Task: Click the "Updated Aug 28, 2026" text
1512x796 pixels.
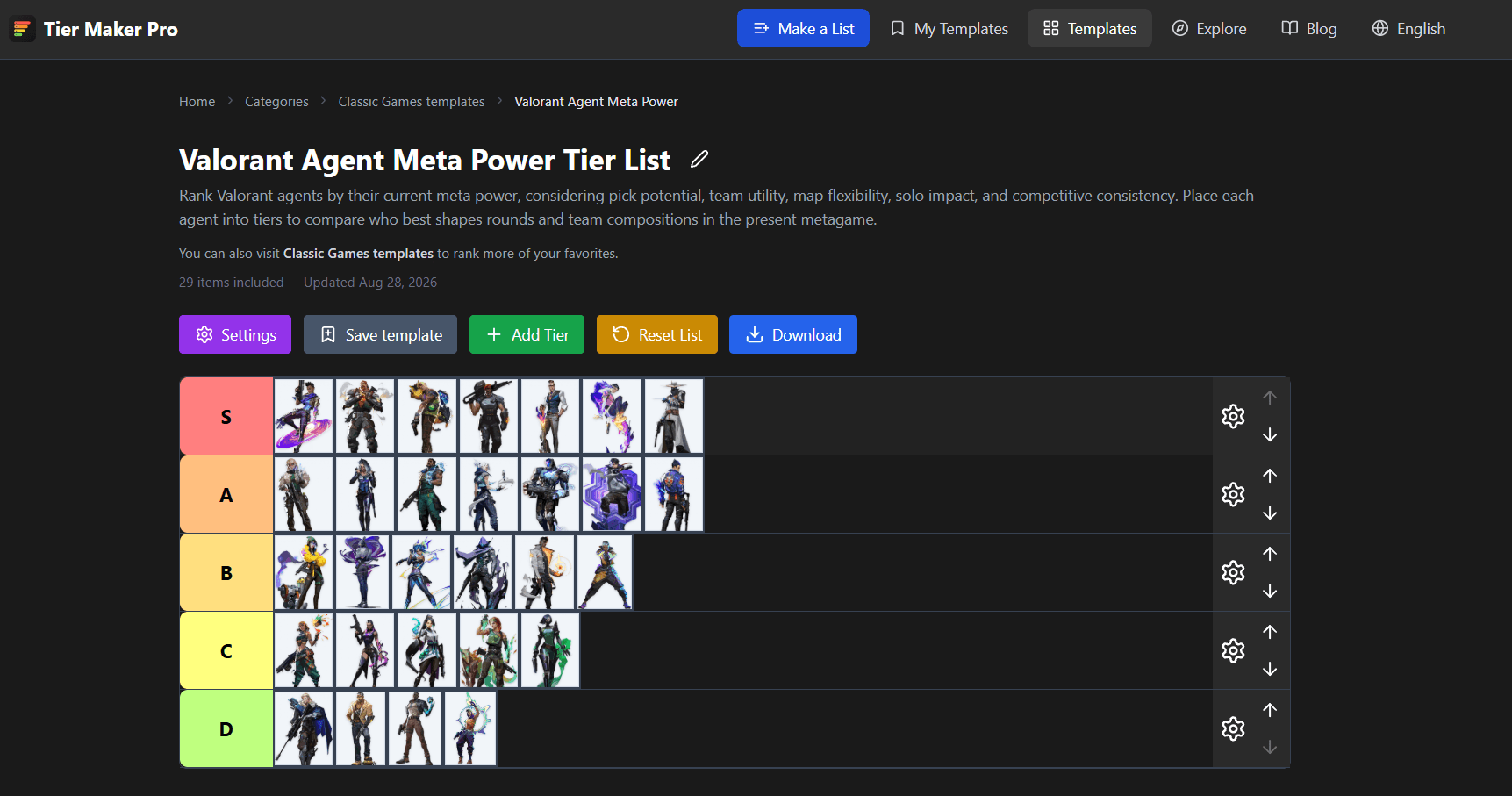Action: tap(370, 283)
